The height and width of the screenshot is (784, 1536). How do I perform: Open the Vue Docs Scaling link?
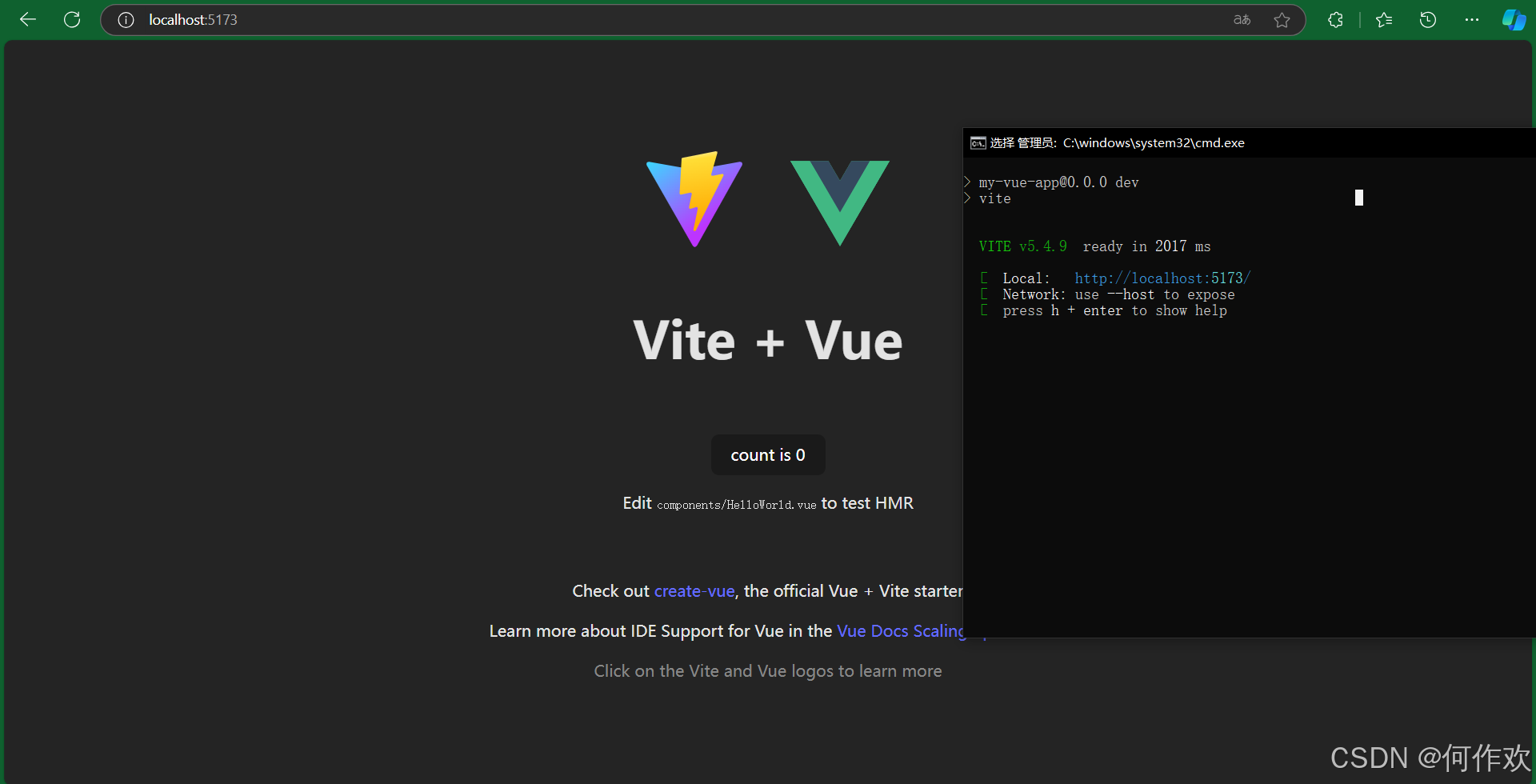(x=901, y=631)
